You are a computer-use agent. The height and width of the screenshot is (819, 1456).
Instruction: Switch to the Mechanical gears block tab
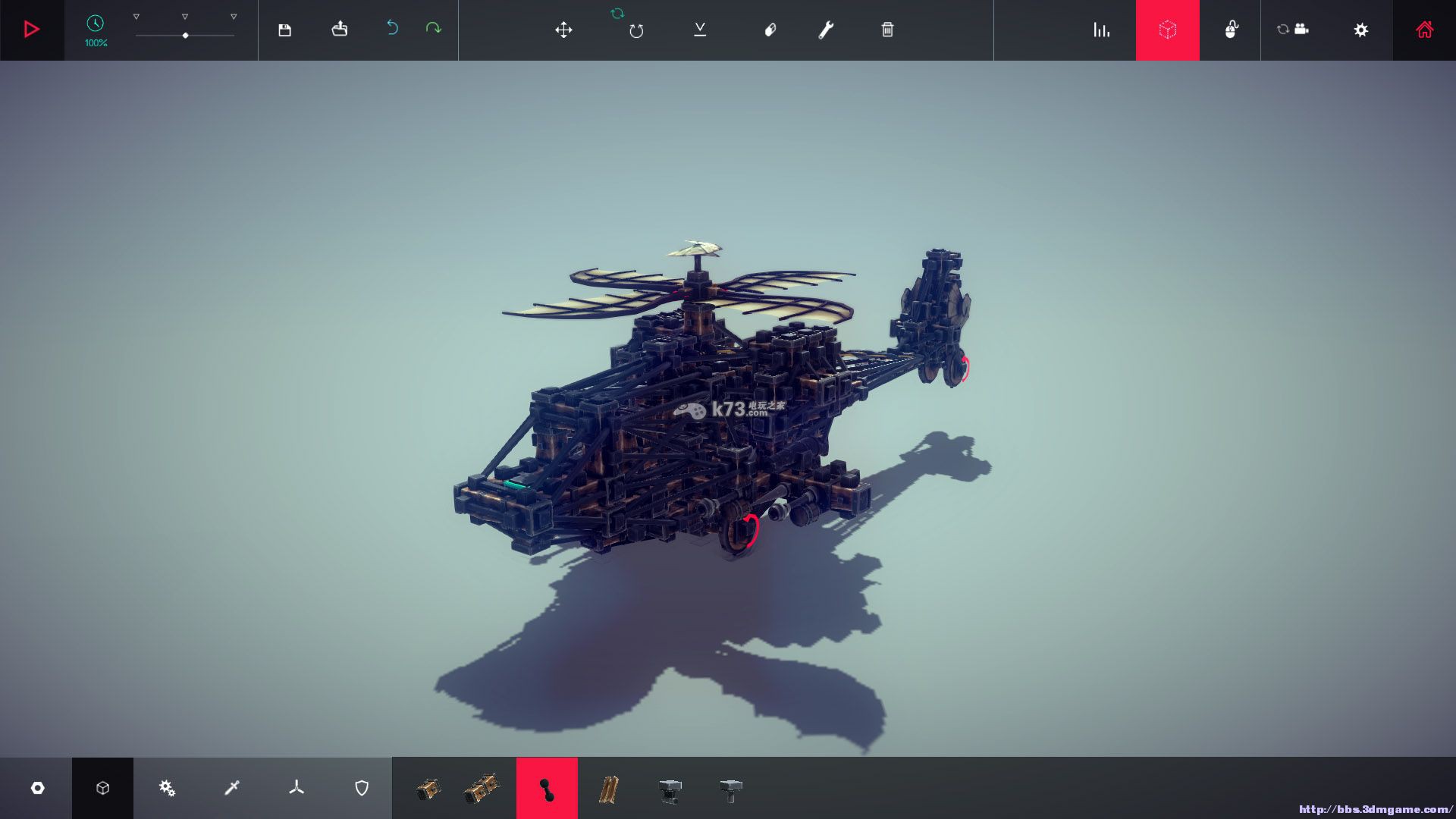167,788
